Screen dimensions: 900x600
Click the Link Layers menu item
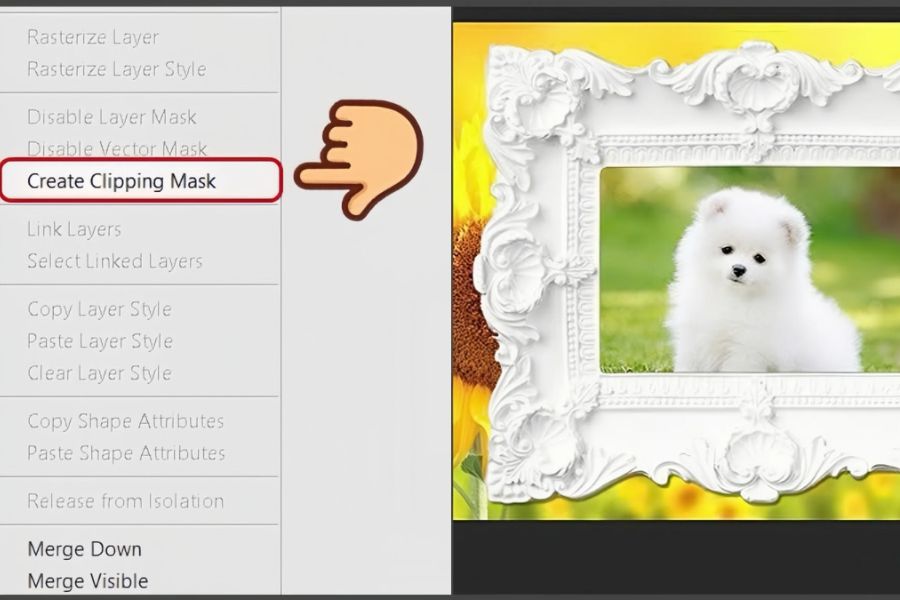[74, 229]
